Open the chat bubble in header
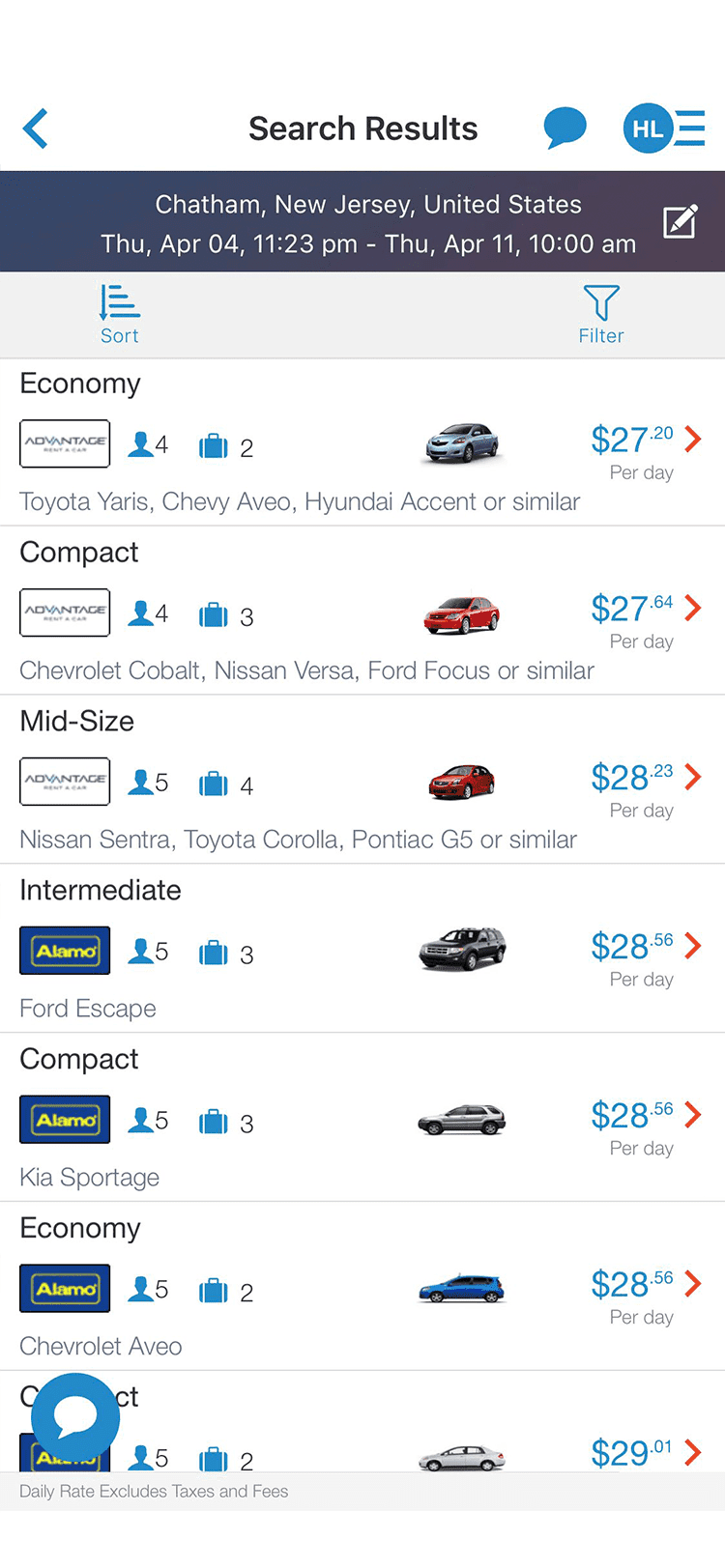Viewport: 725px width, 1568px height. coord(565,128)
